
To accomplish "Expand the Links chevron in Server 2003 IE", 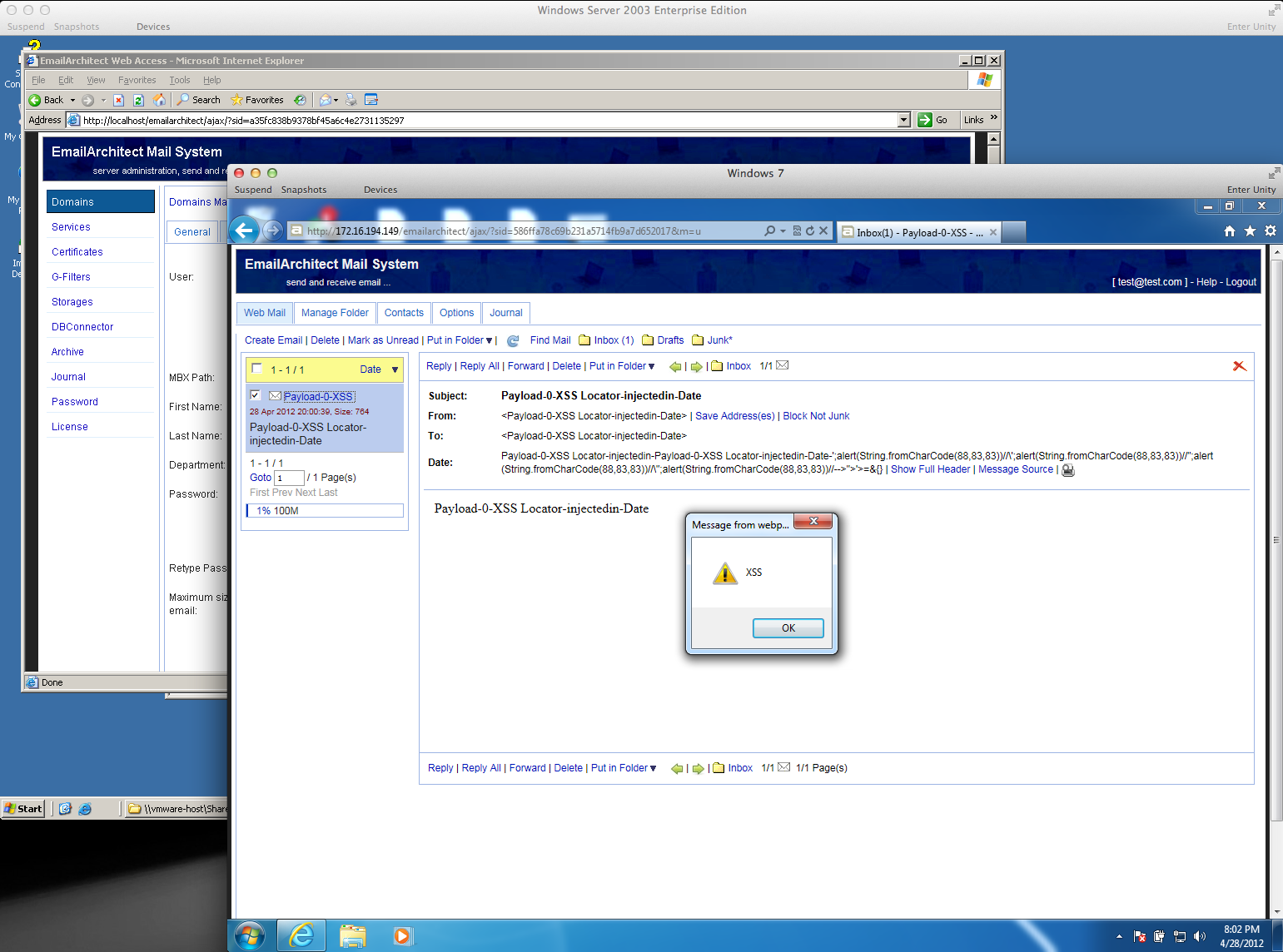I will [x=993, y=117].
